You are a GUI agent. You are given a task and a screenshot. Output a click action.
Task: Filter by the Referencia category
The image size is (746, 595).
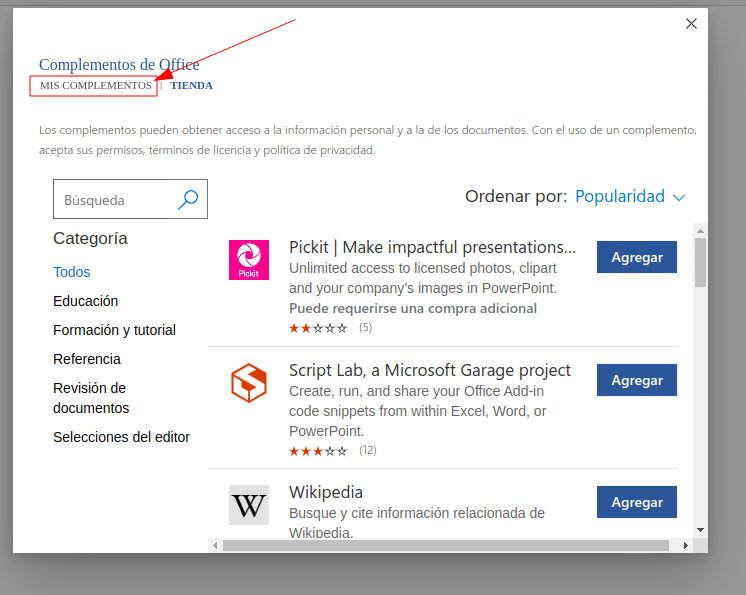click(87, 359)
